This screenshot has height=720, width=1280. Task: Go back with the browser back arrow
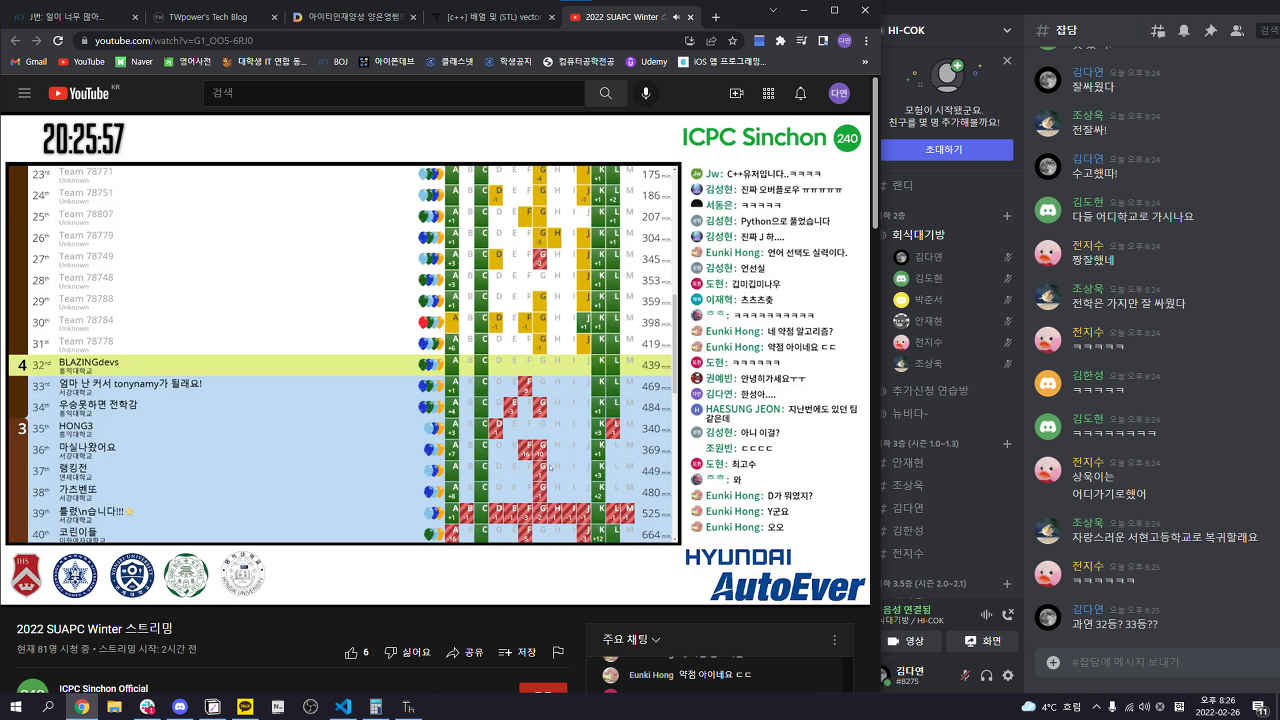click(x=14, y=41)
